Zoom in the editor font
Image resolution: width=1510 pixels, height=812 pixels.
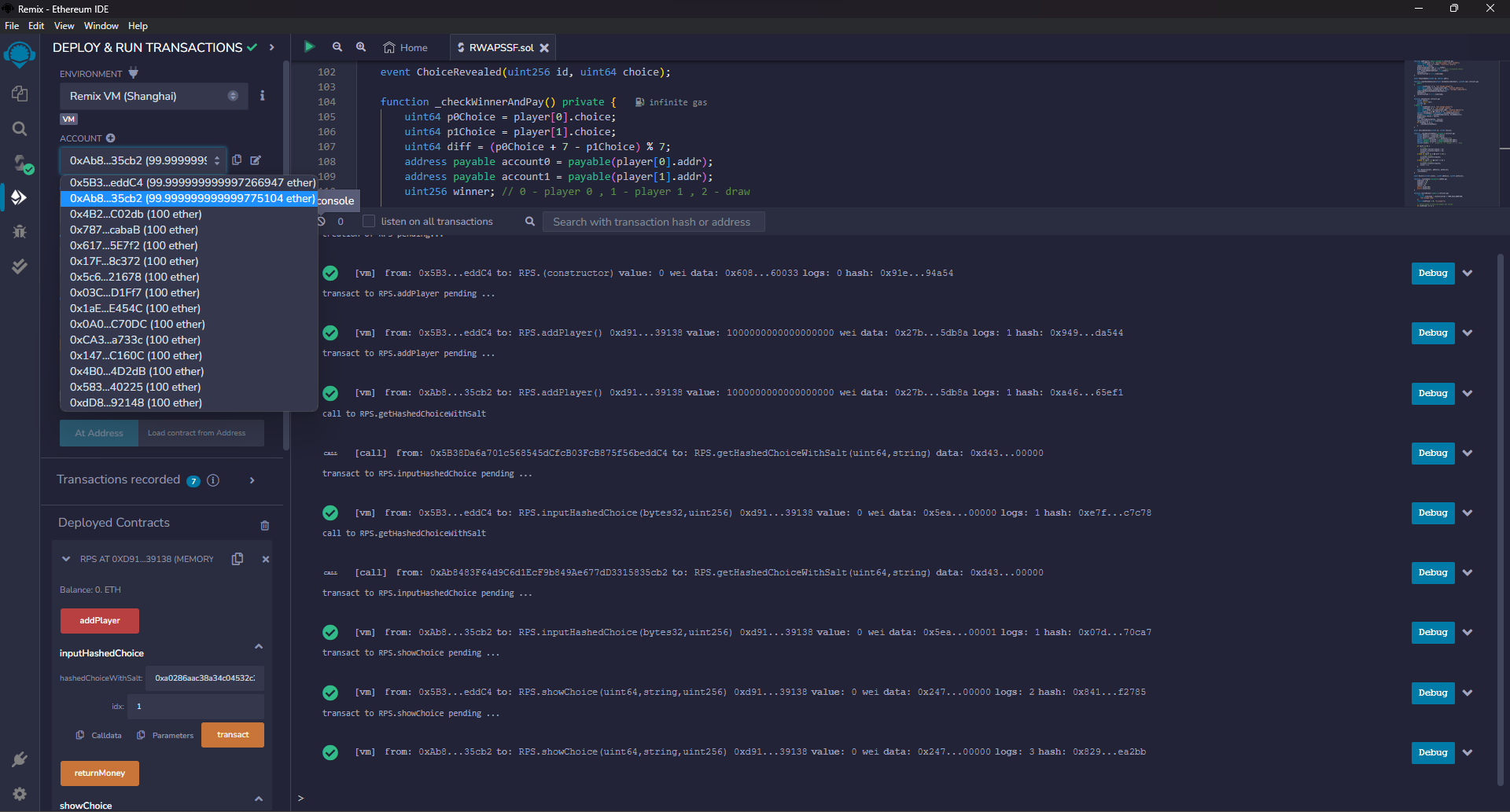click(361, 47)
